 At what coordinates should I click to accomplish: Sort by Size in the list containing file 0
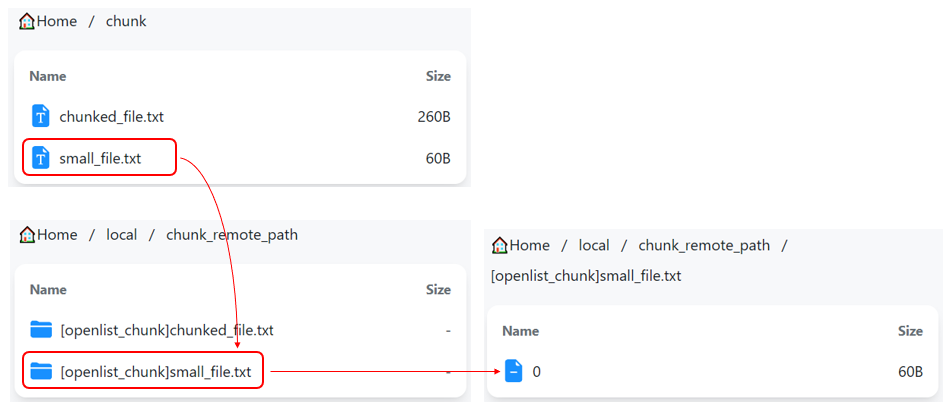pos(910,331)
